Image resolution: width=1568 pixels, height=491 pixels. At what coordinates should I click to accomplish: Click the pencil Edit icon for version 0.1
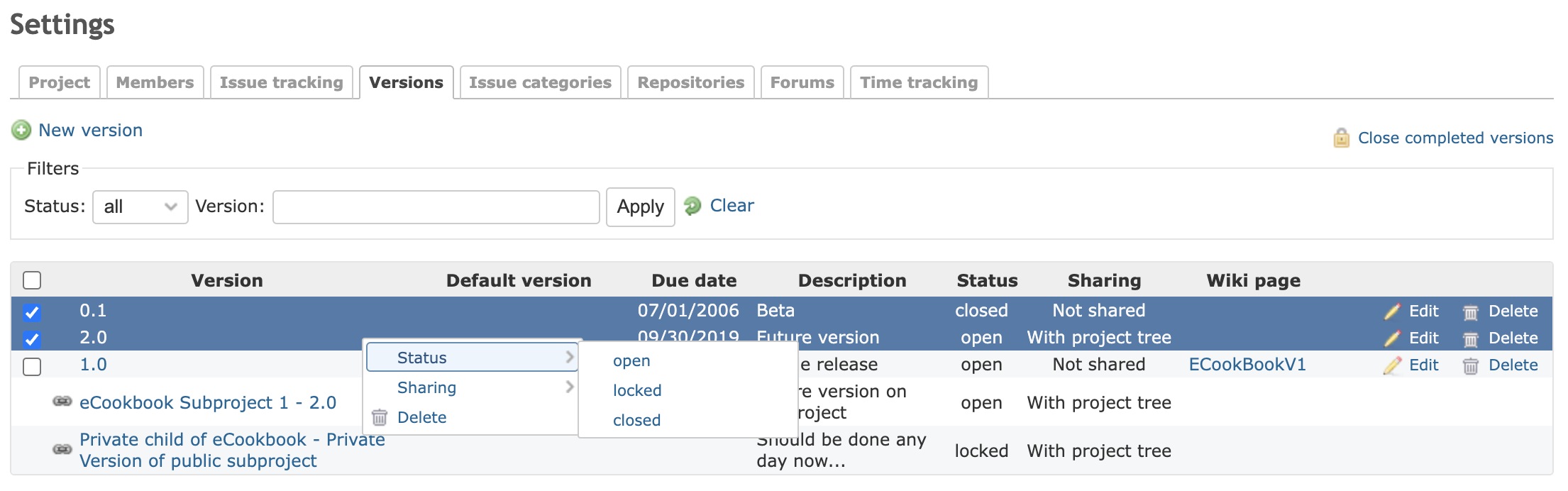(1392, 311)
